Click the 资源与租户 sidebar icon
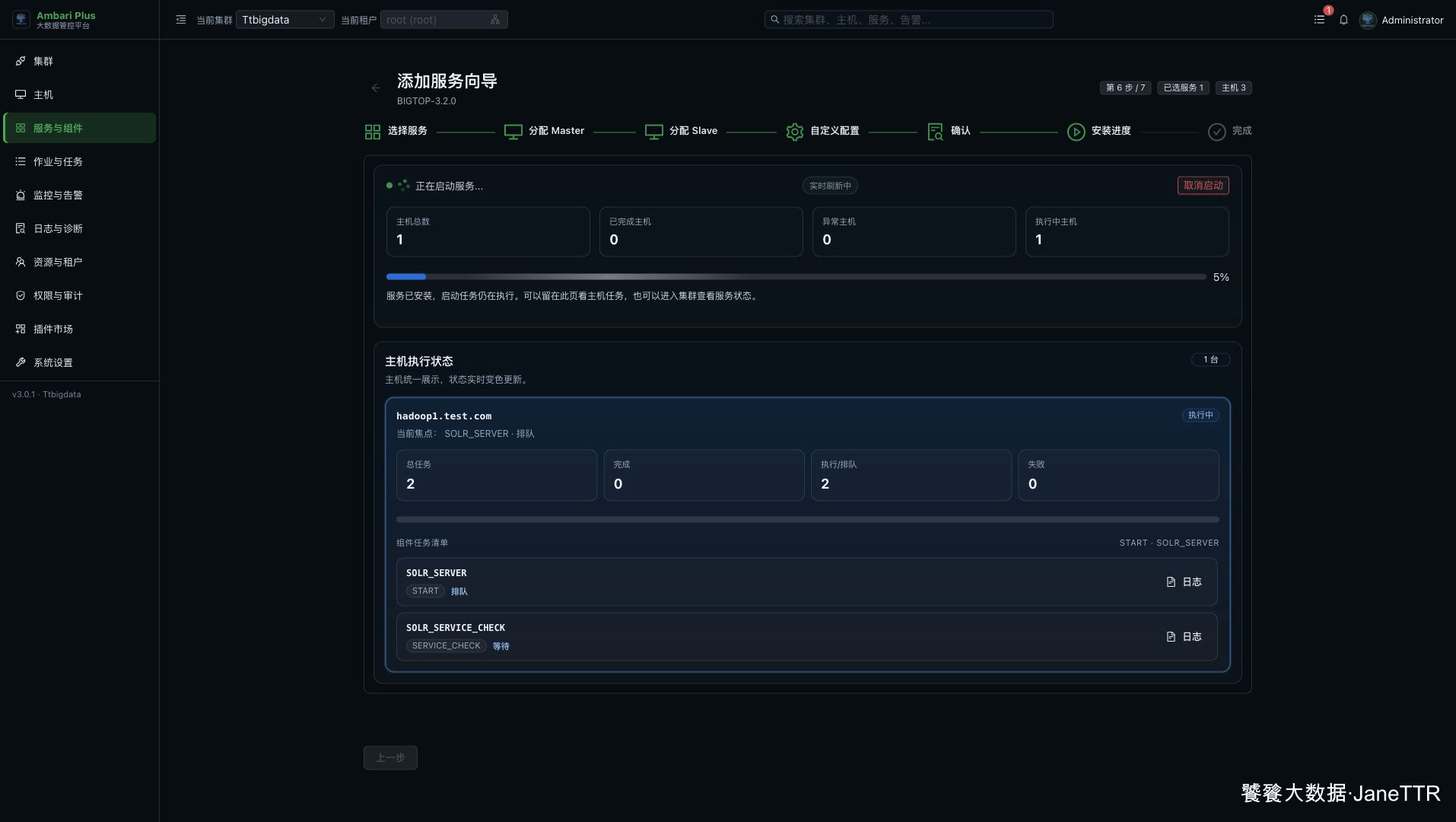Screen dimensions: 1456x822 [21, 262]
